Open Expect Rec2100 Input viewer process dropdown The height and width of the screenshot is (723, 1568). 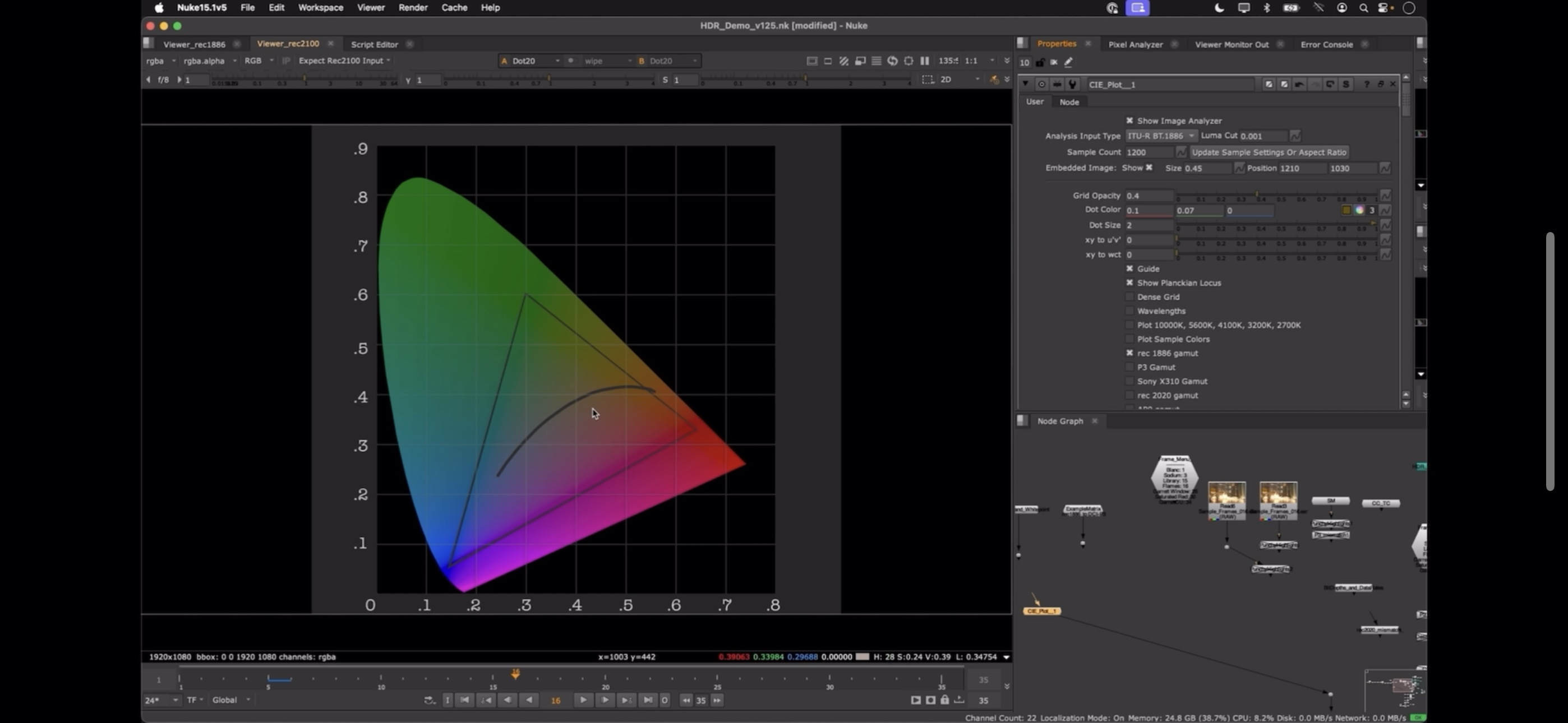(344, 61)
